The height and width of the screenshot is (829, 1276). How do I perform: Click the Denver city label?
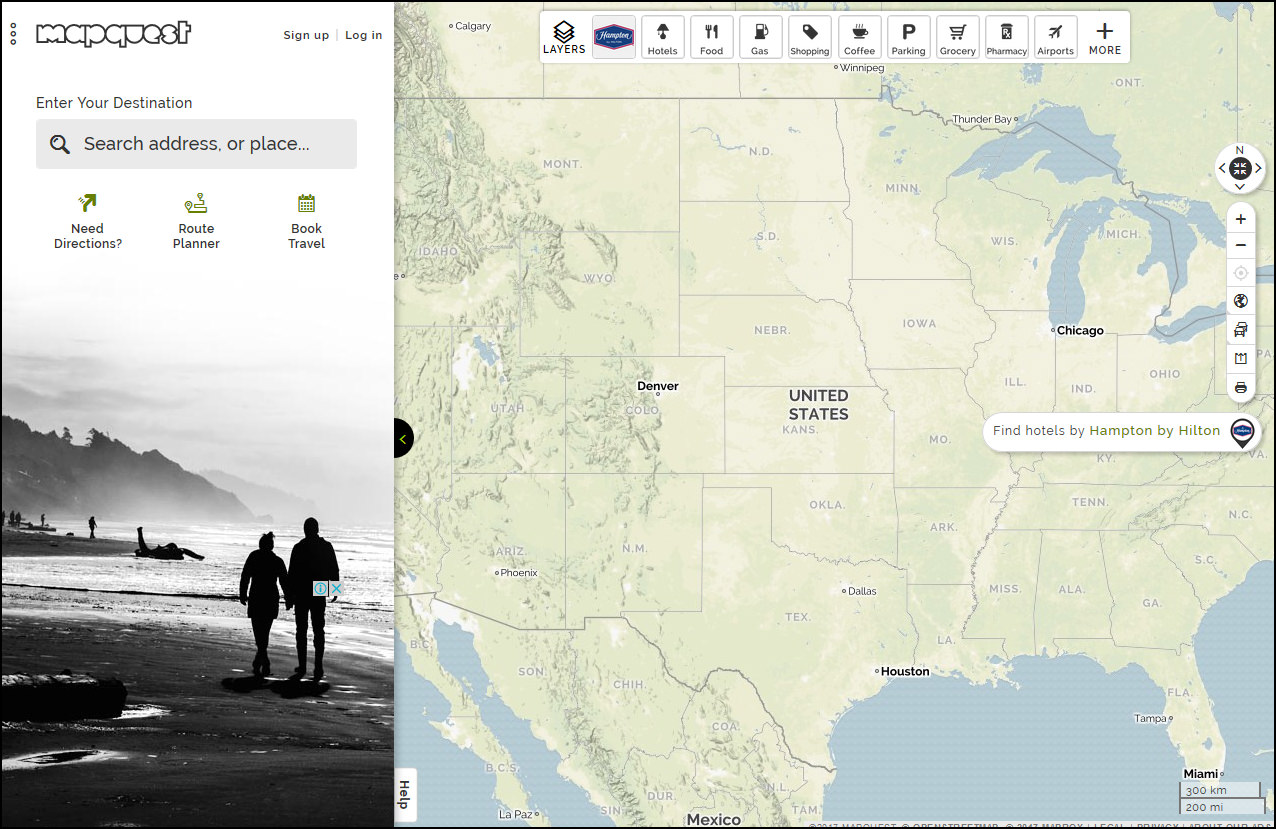pyautogui.click(x=658, y=386)
